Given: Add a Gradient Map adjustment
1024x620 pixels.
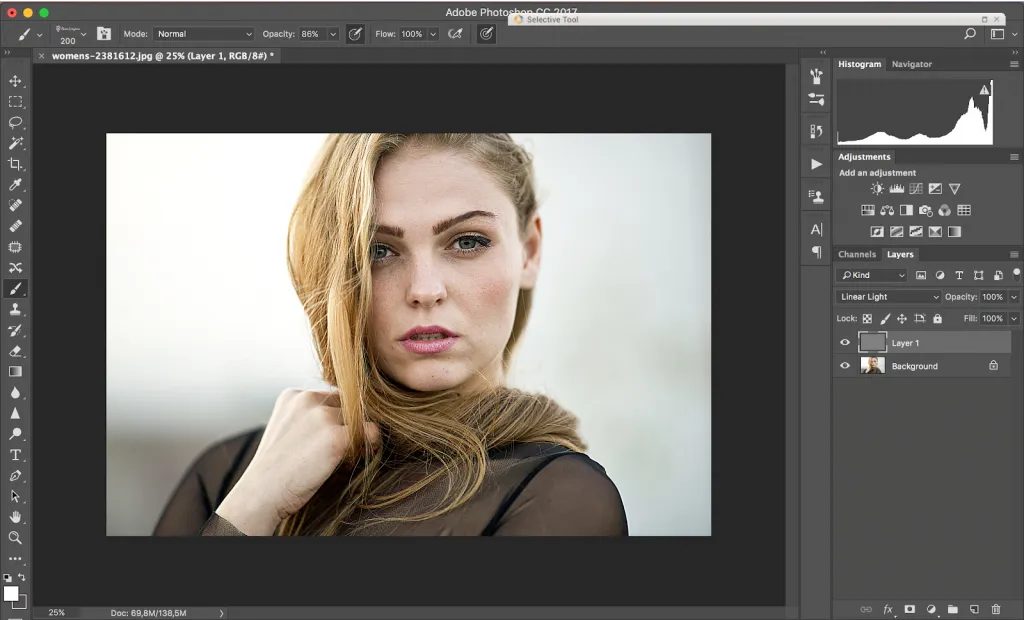Looking at the screenshot, I should point(954,231).
